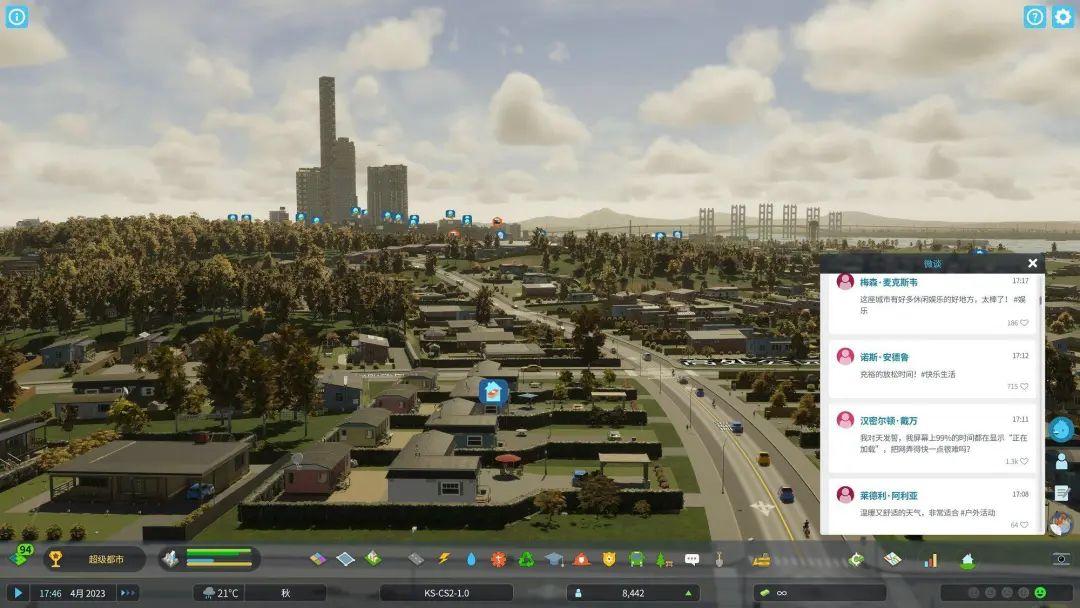1080x608 pixels.
Task: Open the Zones tool in the toolbar
Action: 318,558
